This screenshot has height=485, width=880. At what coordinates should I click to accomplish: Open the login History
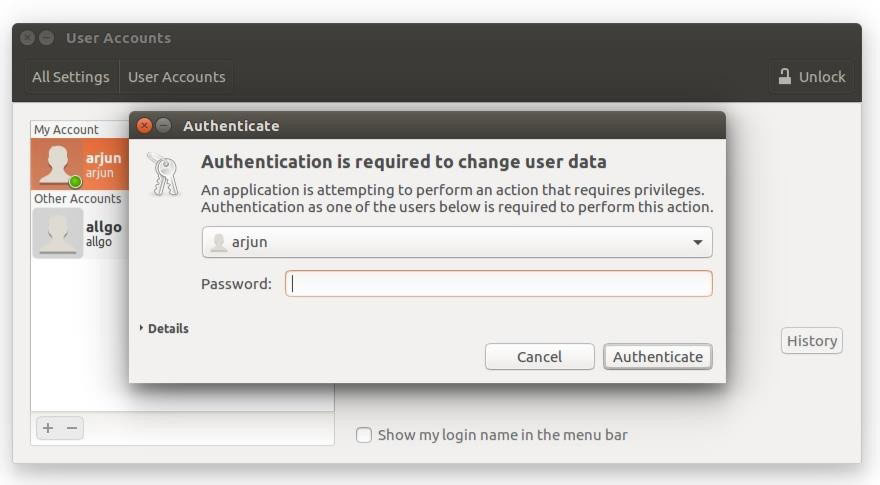[811, 341]
